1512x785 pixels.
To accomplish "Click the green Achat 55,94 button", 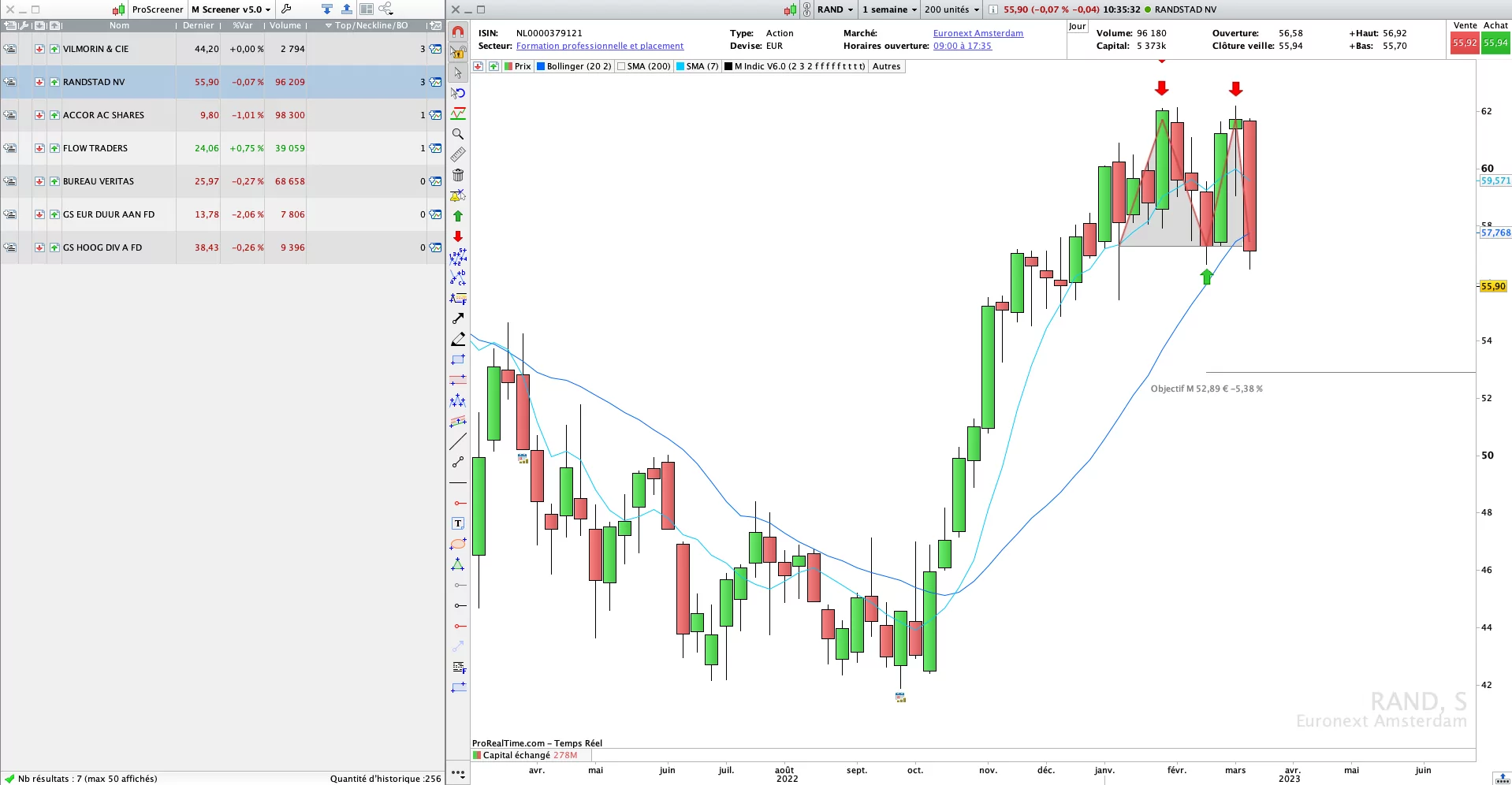I will 1495,43.
